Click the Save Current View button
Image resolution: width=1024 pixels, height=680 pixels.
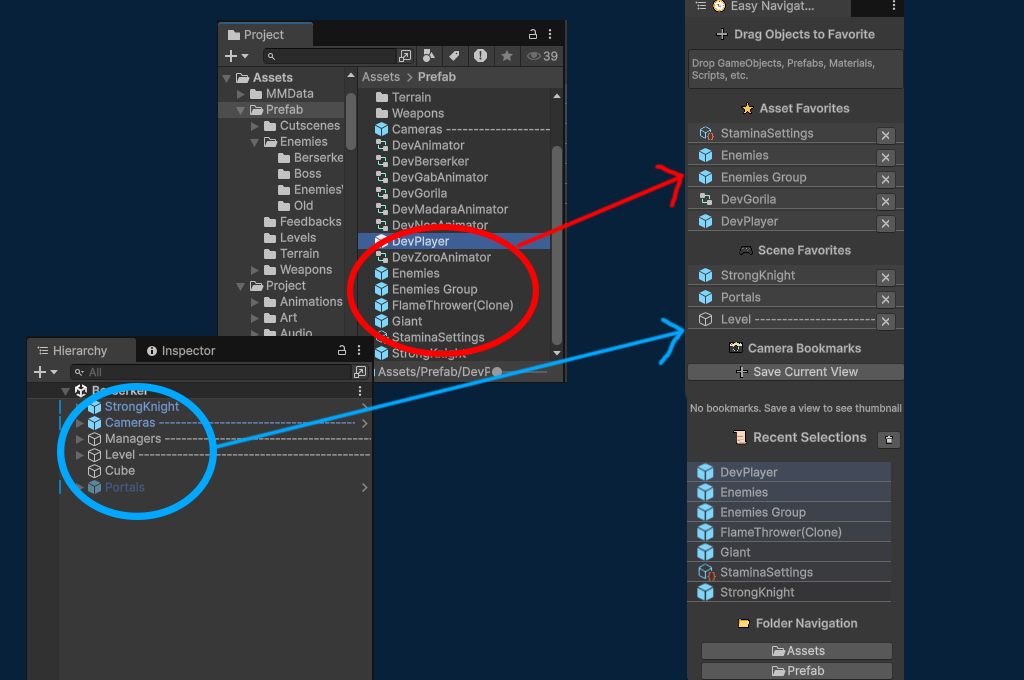796,372
